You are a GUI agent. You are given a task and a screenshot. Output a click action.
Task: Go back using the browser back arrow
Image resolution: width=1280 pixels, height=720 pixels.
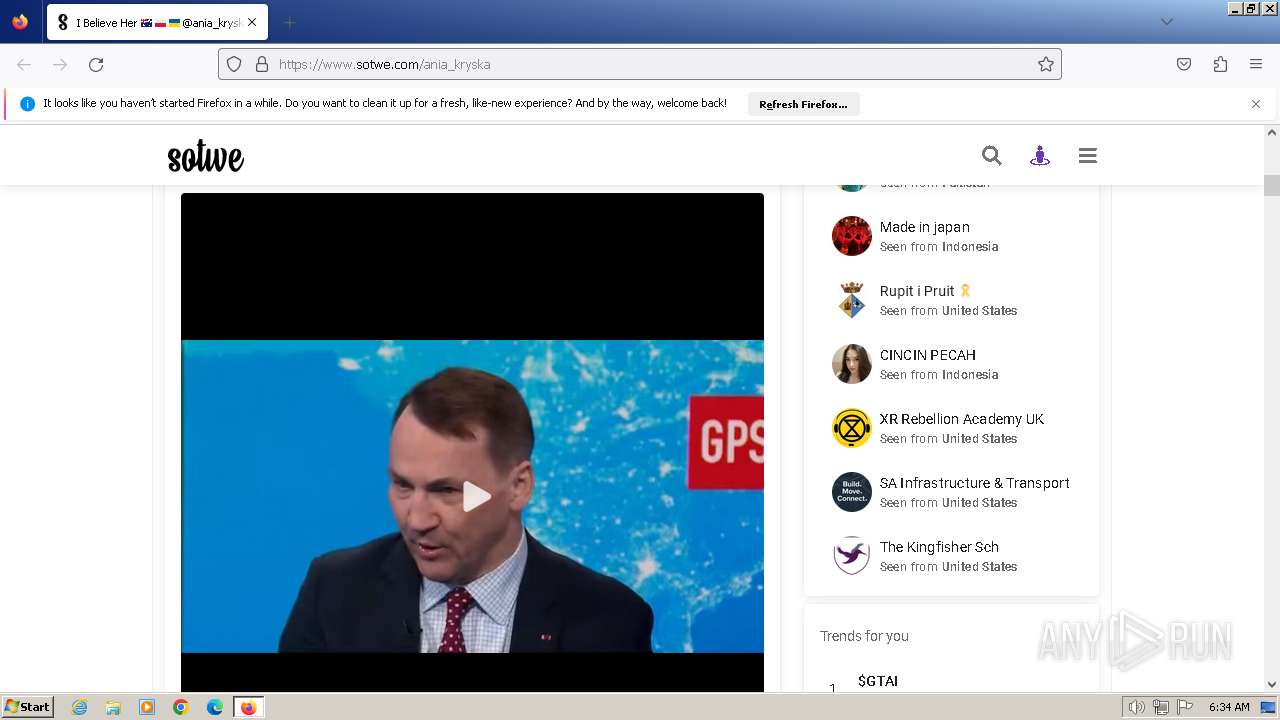click(24, 64)
